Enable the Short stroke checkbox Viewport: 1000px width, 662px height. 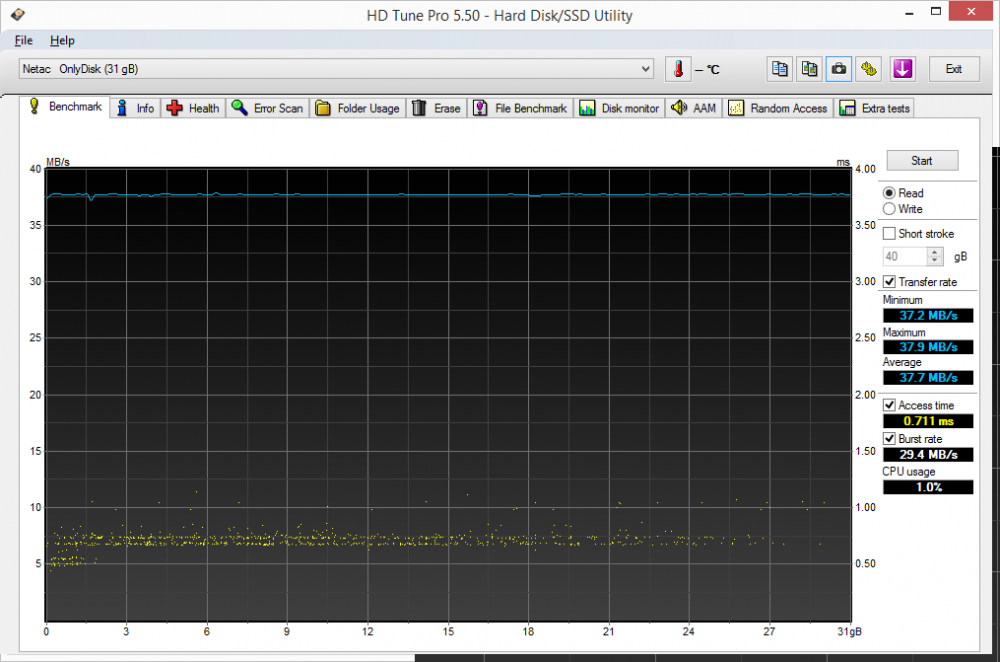(889, 234)
